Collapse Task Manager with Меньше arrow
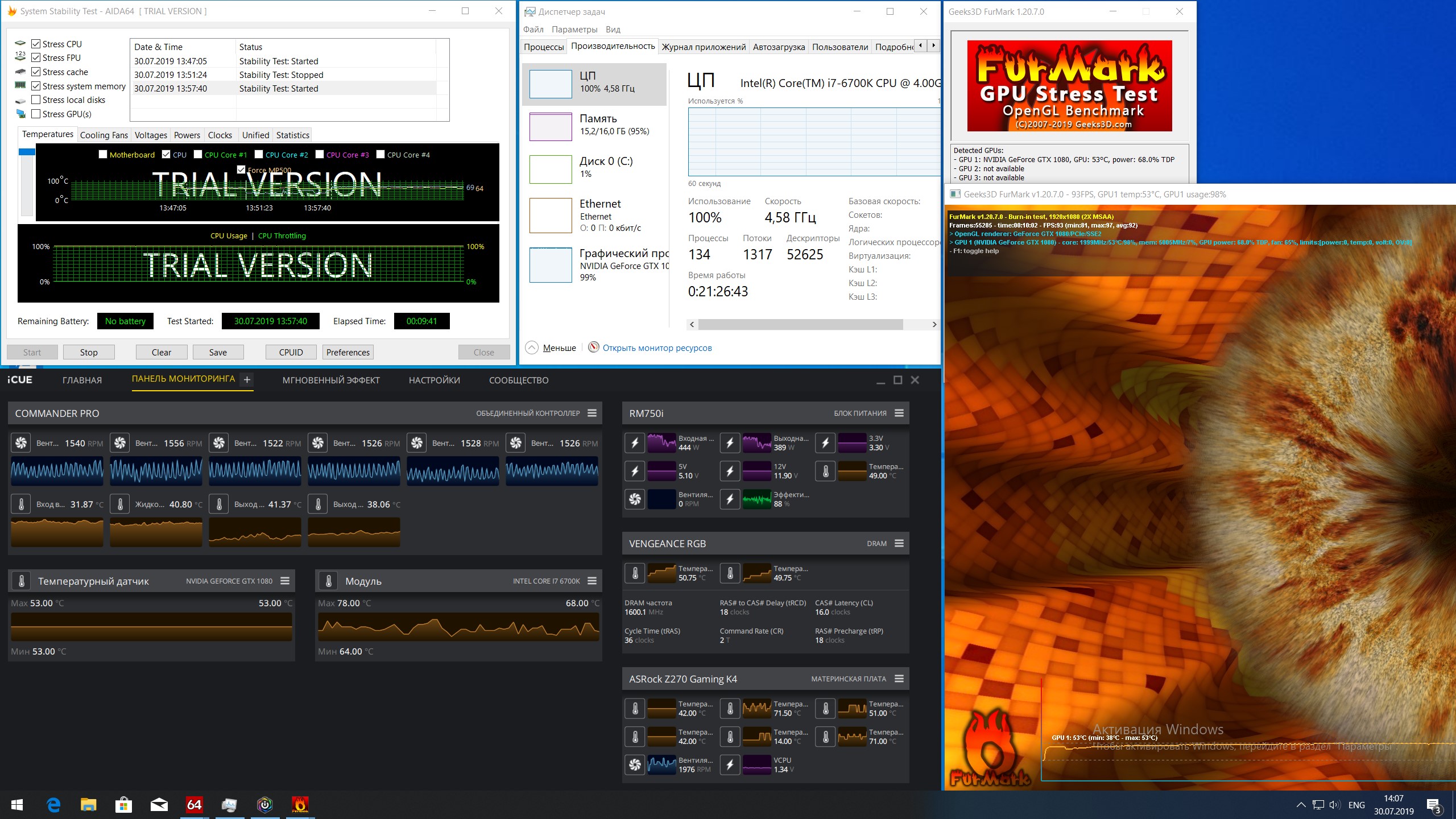Viewport: 1456px width, 819px height. pos(532,348)
